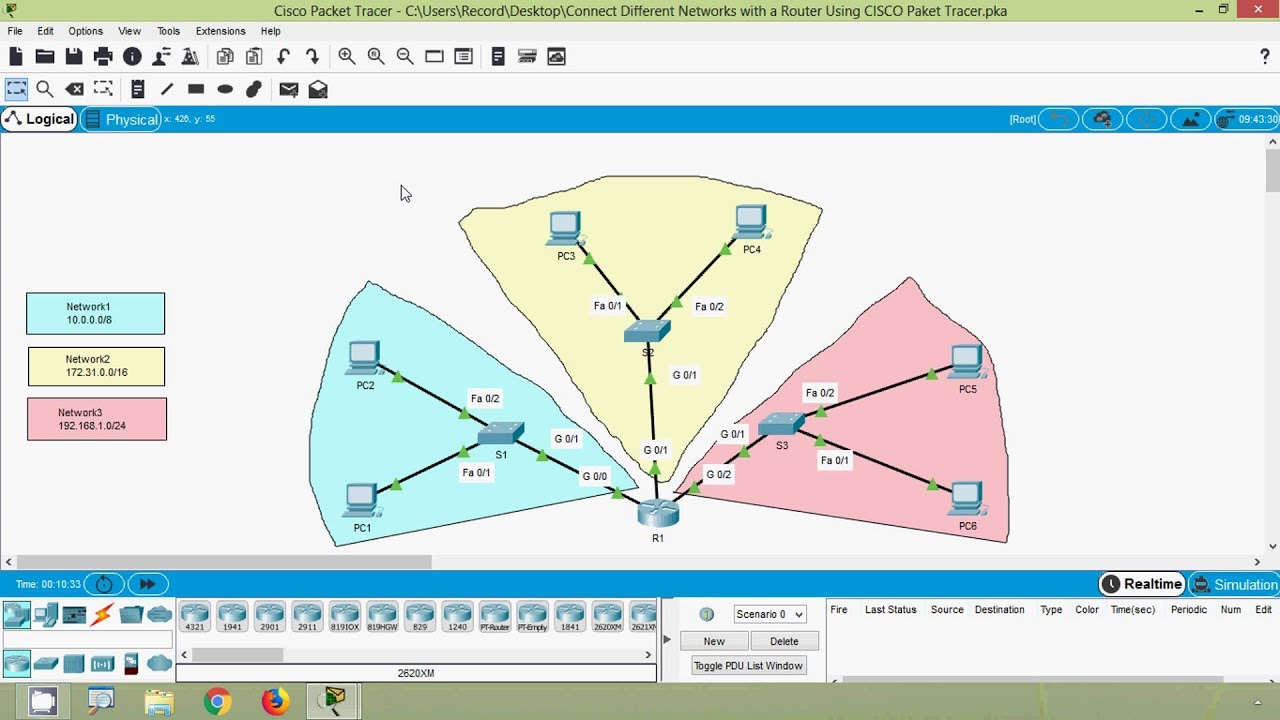This screenshot has height=720, width=1280.
Task: Zoom in with the plus magnifier
Action: click(347, 57)
